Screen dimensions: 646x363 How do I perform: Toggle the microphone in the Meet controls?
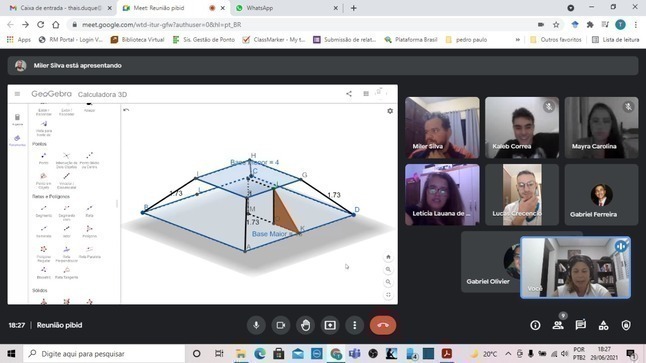(x=256, y=325)
